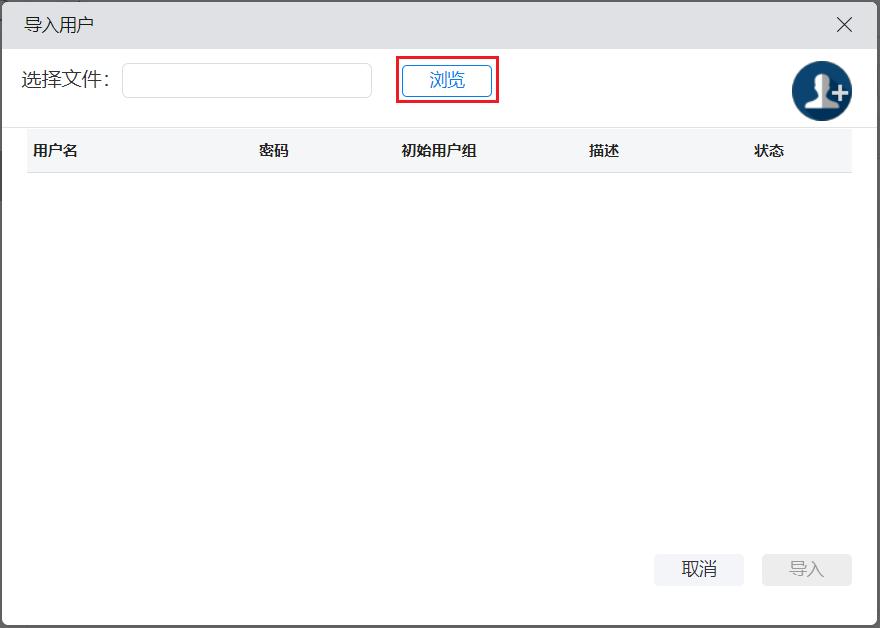Click the plus sign on the user icon

(838, 94)
